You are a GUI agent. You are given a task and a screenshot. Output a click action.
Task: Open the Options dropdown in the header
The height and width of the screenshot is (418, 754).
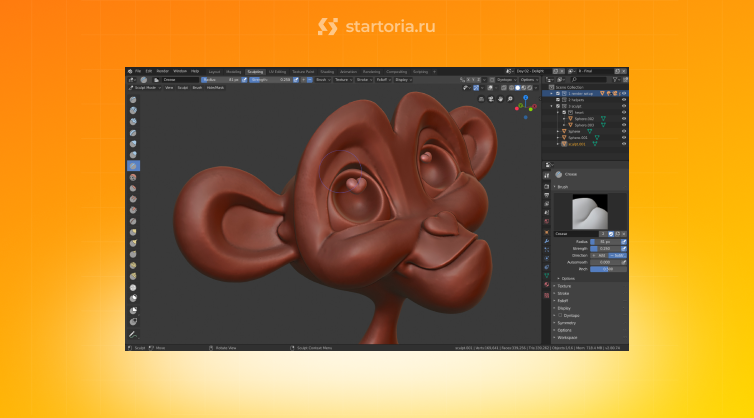tap(528, 80)
